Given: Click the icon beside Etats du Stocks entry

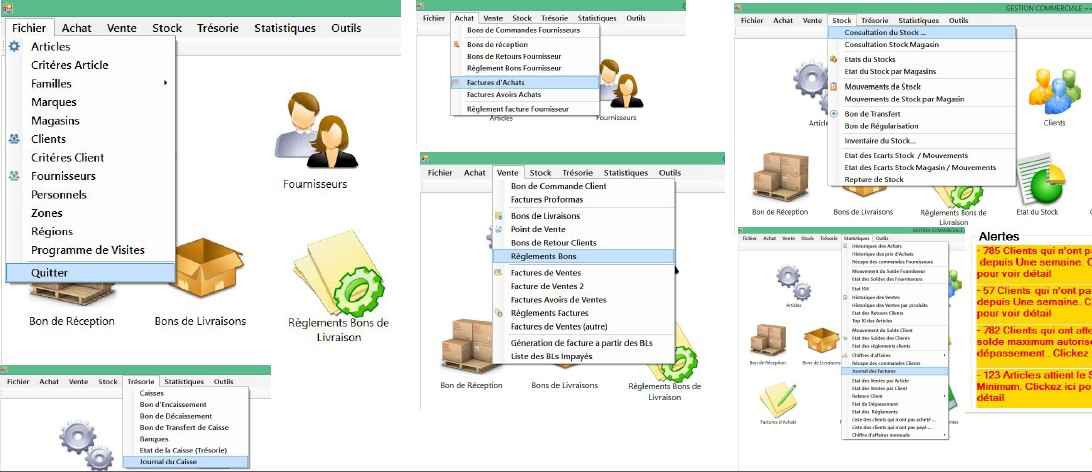Looking at the screenshot, I should click(835, 59).
